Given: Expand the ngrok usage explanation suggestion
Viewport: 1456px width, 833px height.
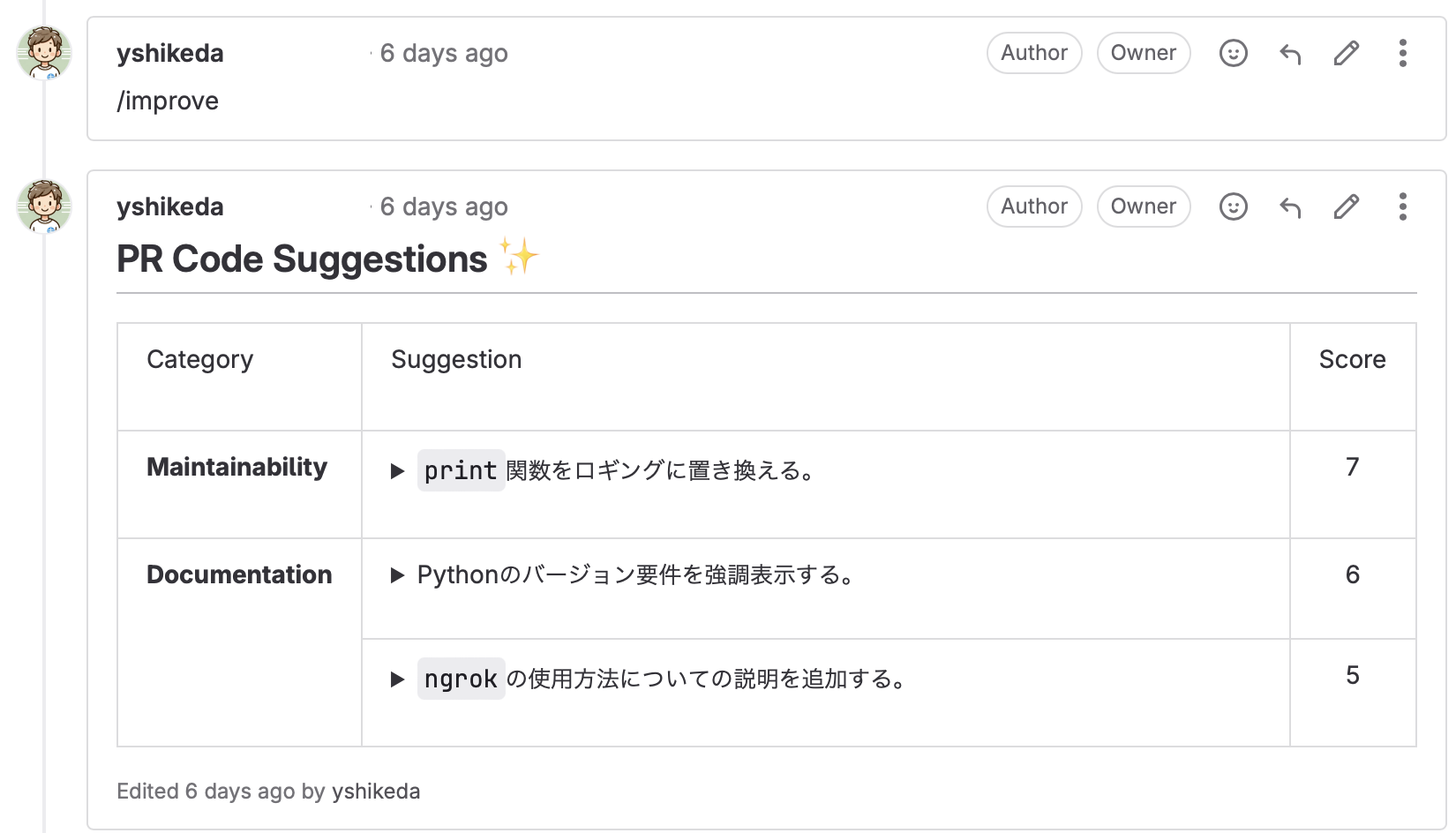Looking at the screenshot, I should [396, 679].
